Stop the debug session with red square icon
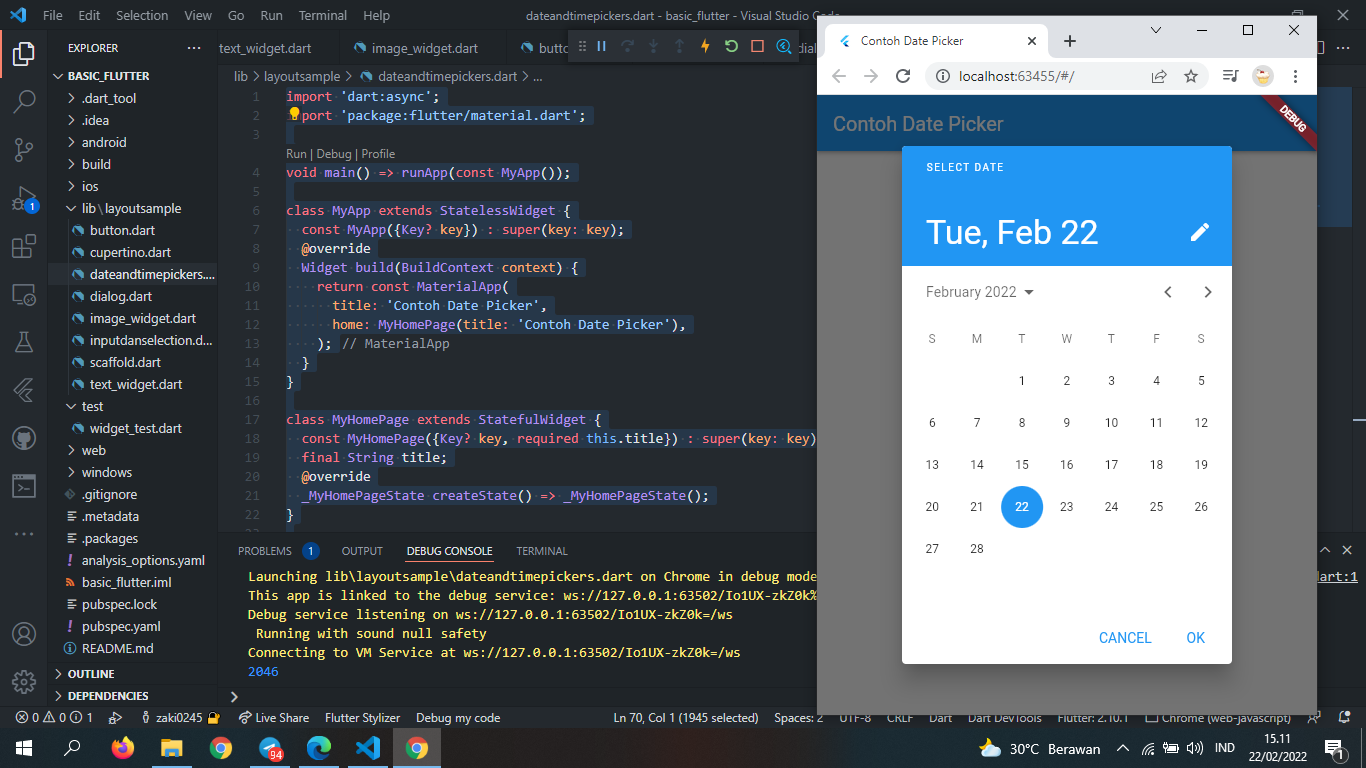The height and width of the screenshot is (768, 1366). (757, 47)
